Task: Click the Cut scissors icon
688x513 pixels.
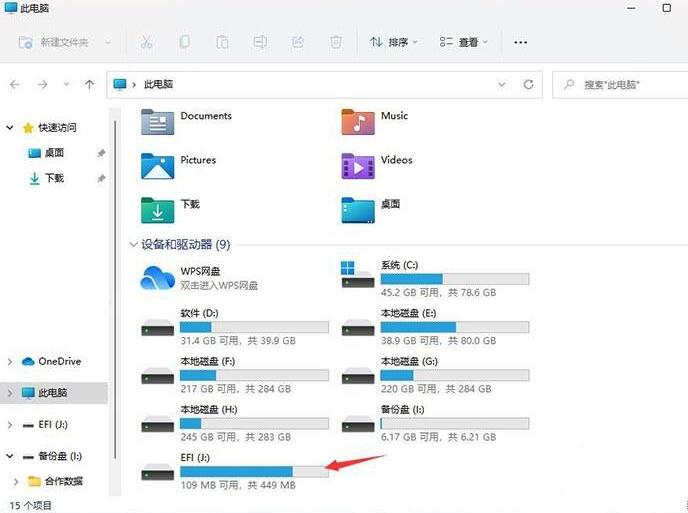Action: (147, 42)
